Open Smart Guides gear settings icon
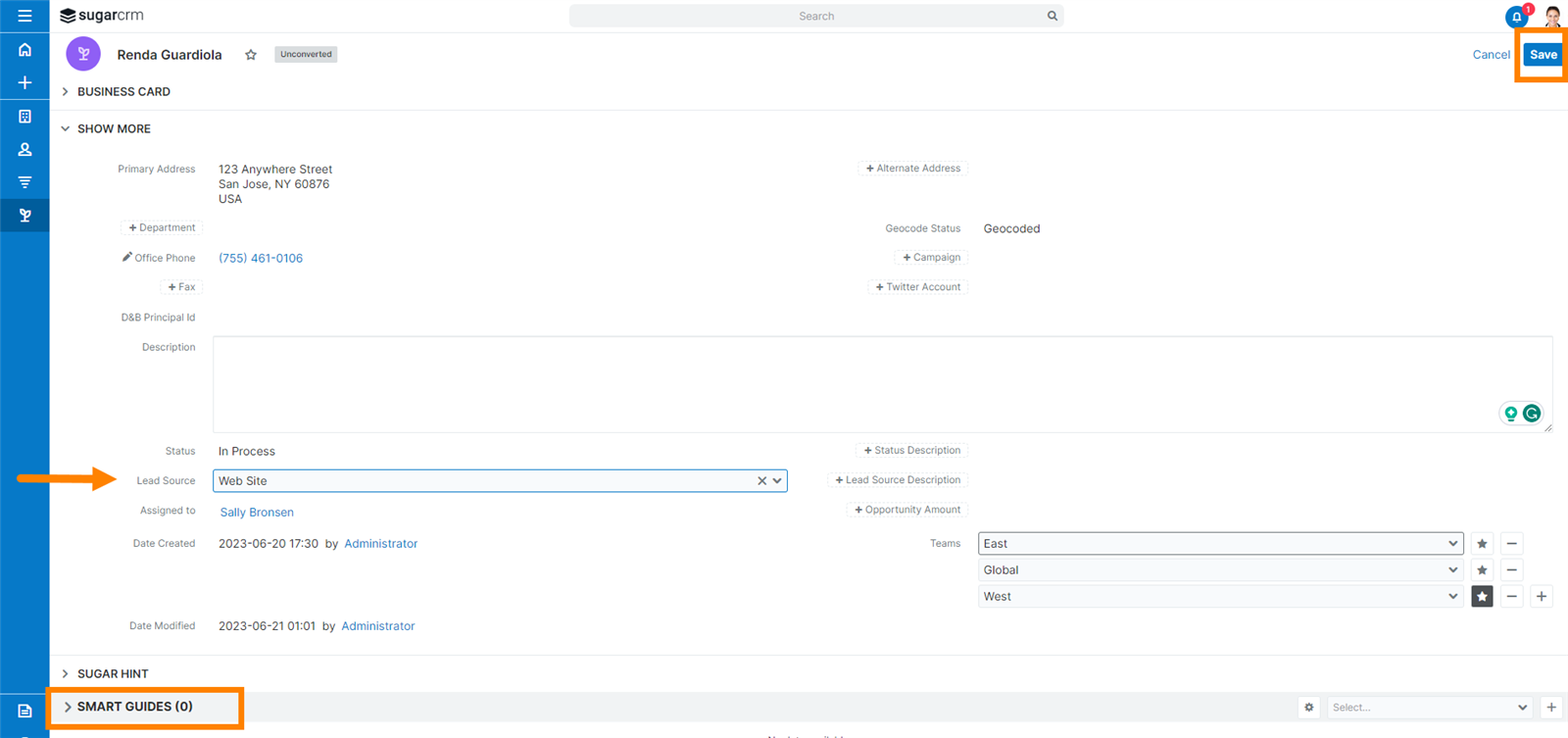The width and height of the screenshot is (1568, 738). 1309,707
